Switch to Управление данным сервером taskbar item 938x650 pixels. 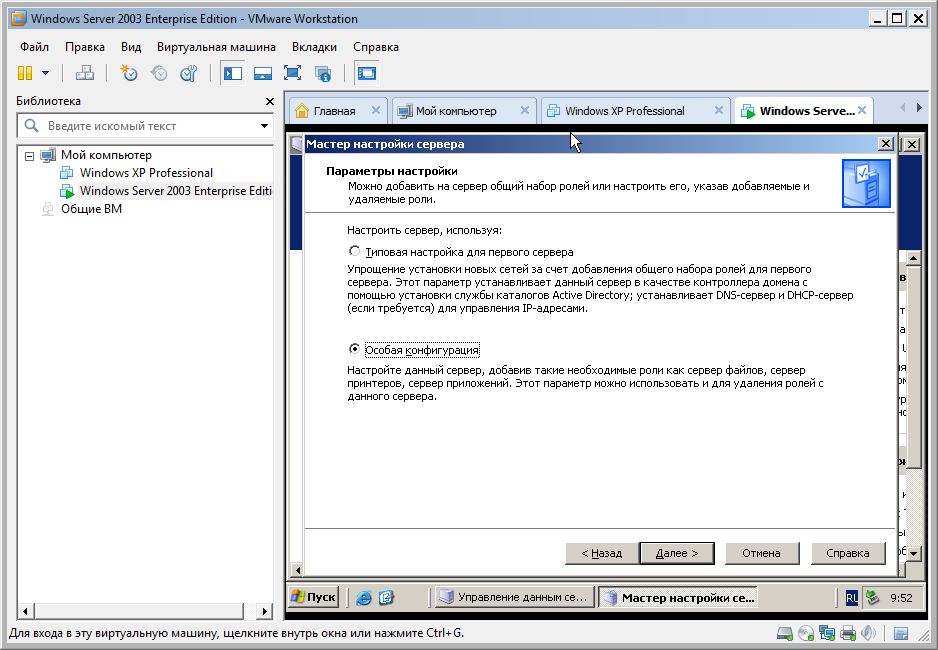pyautogui.click(x=514, y=597)
